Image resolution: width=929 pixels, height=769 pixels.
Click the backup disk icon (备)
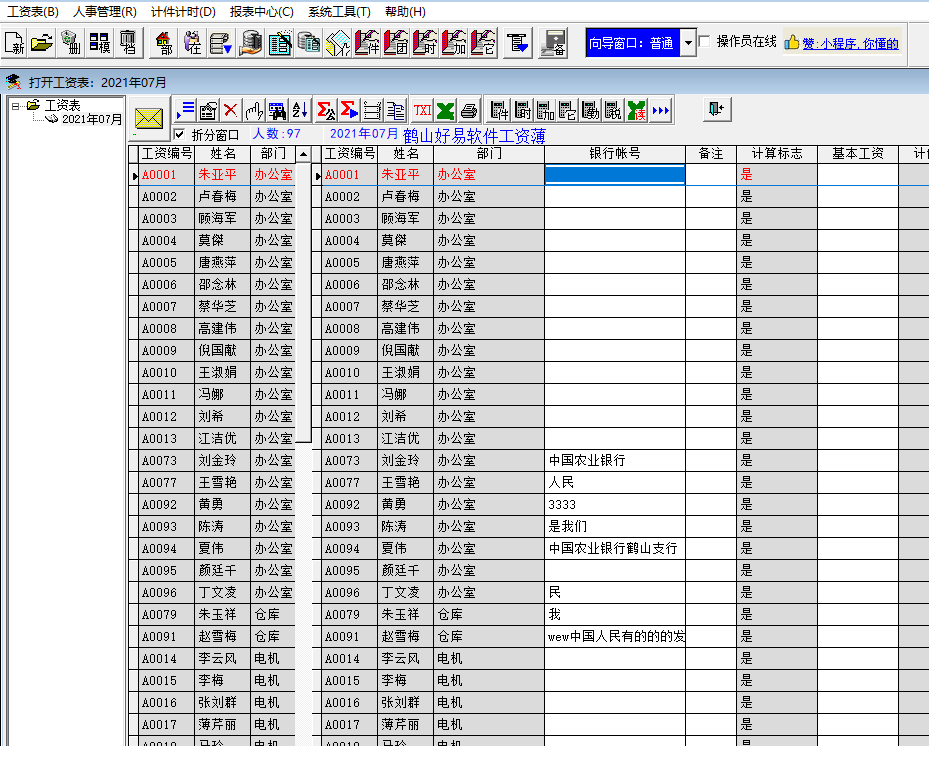554,43
